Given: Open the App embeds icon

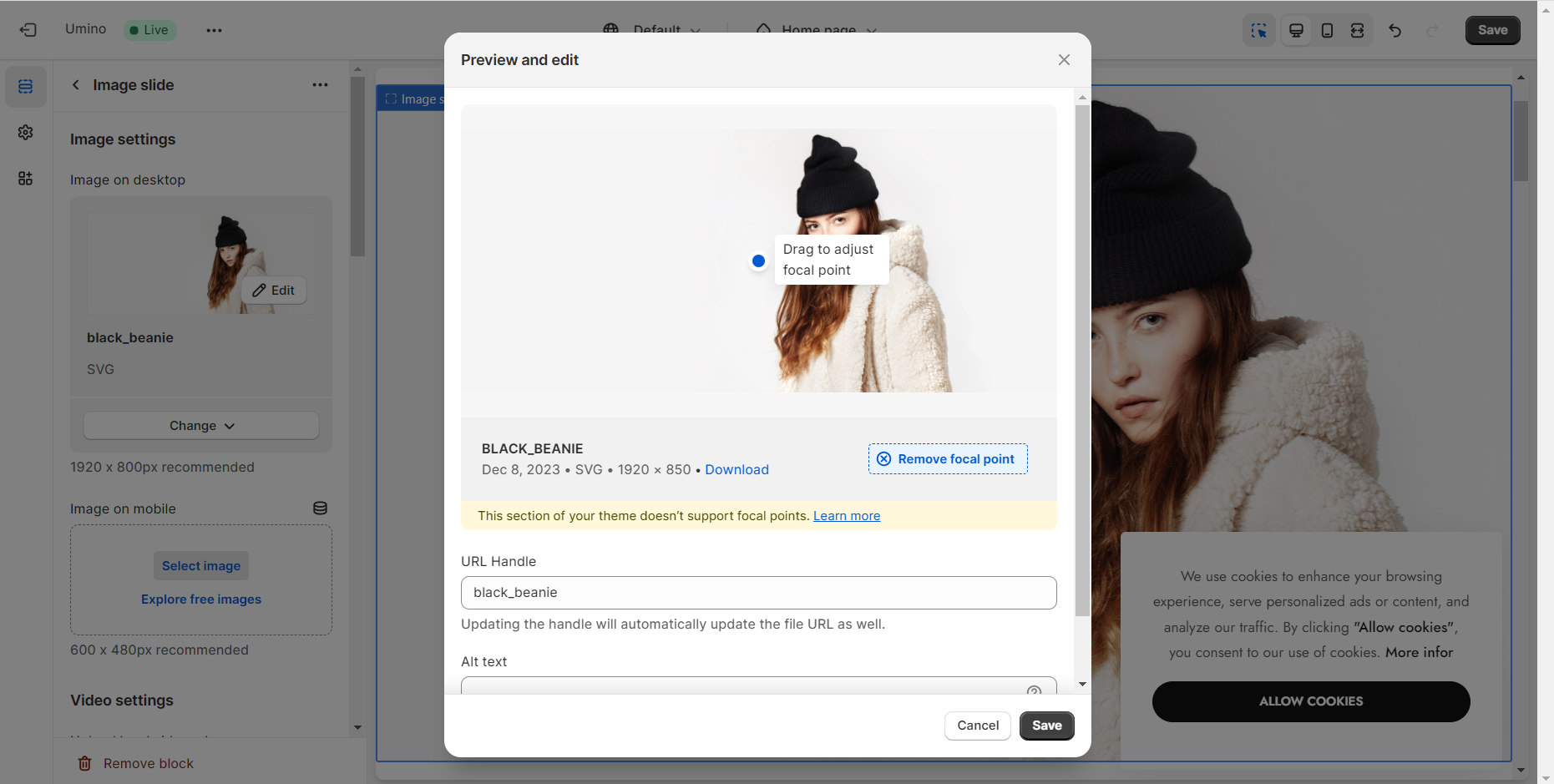Looking at the screenshot, I should point(26,179).
